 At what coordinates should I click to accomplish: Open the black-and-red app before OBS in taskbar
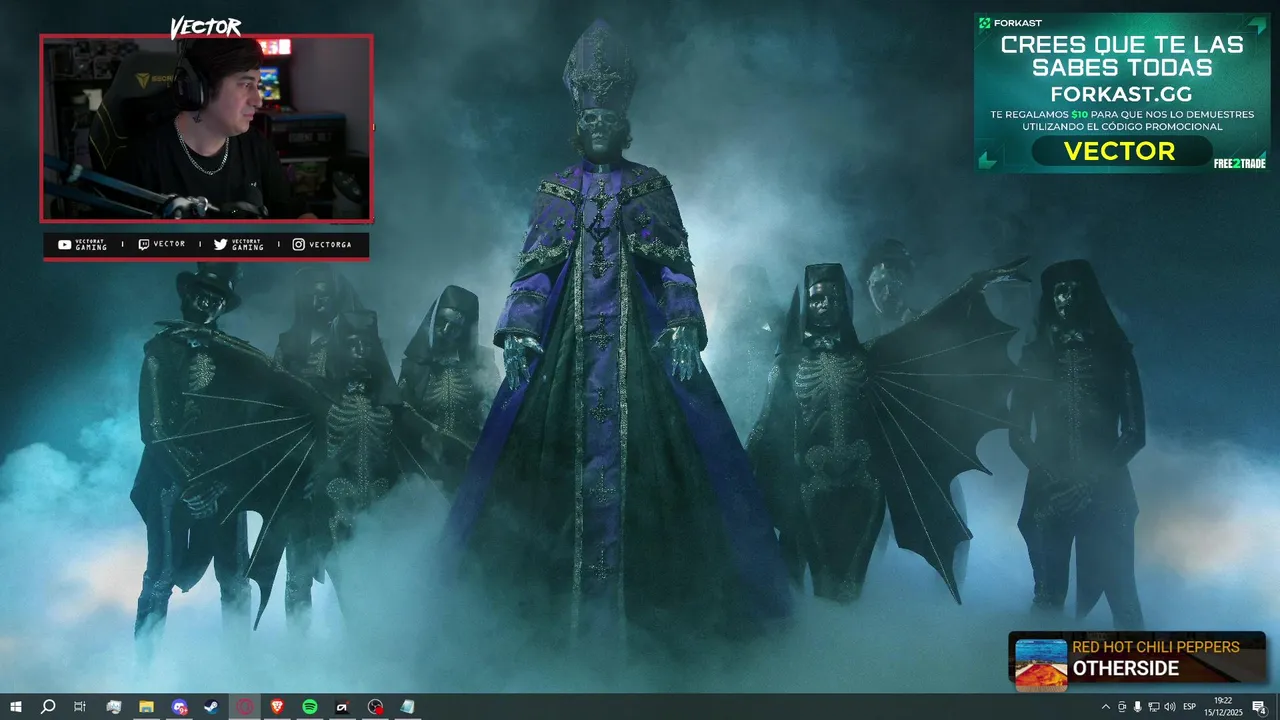click(342, 707)
